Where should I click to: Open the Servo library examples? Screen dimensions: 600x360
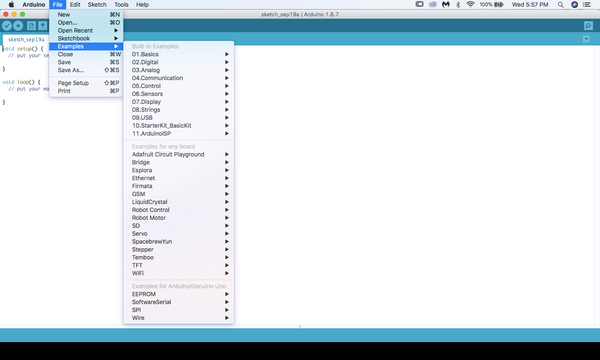click(179, 234)
